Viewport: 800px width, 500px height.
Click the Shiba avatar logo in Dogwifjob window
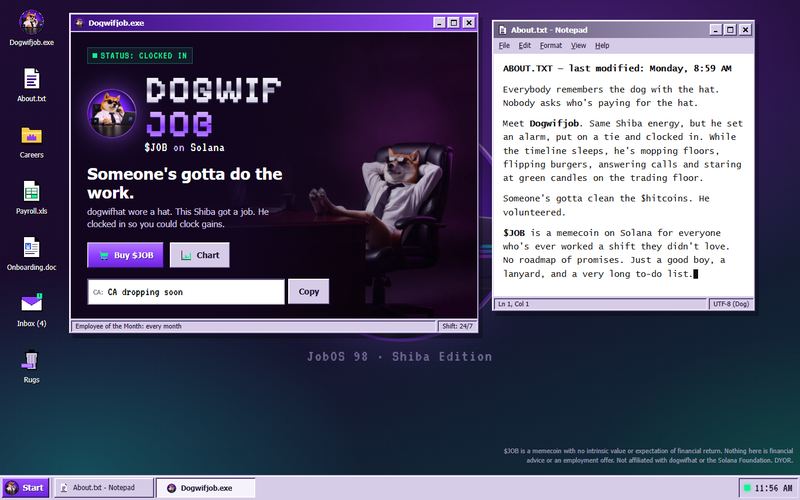pos(112,113)
